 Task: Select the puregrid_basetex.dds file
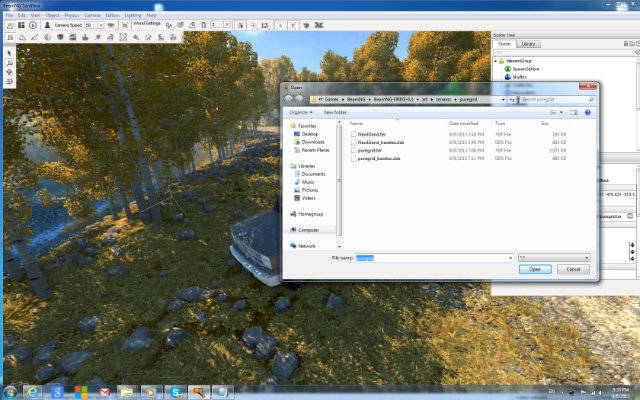click(376, 158)
